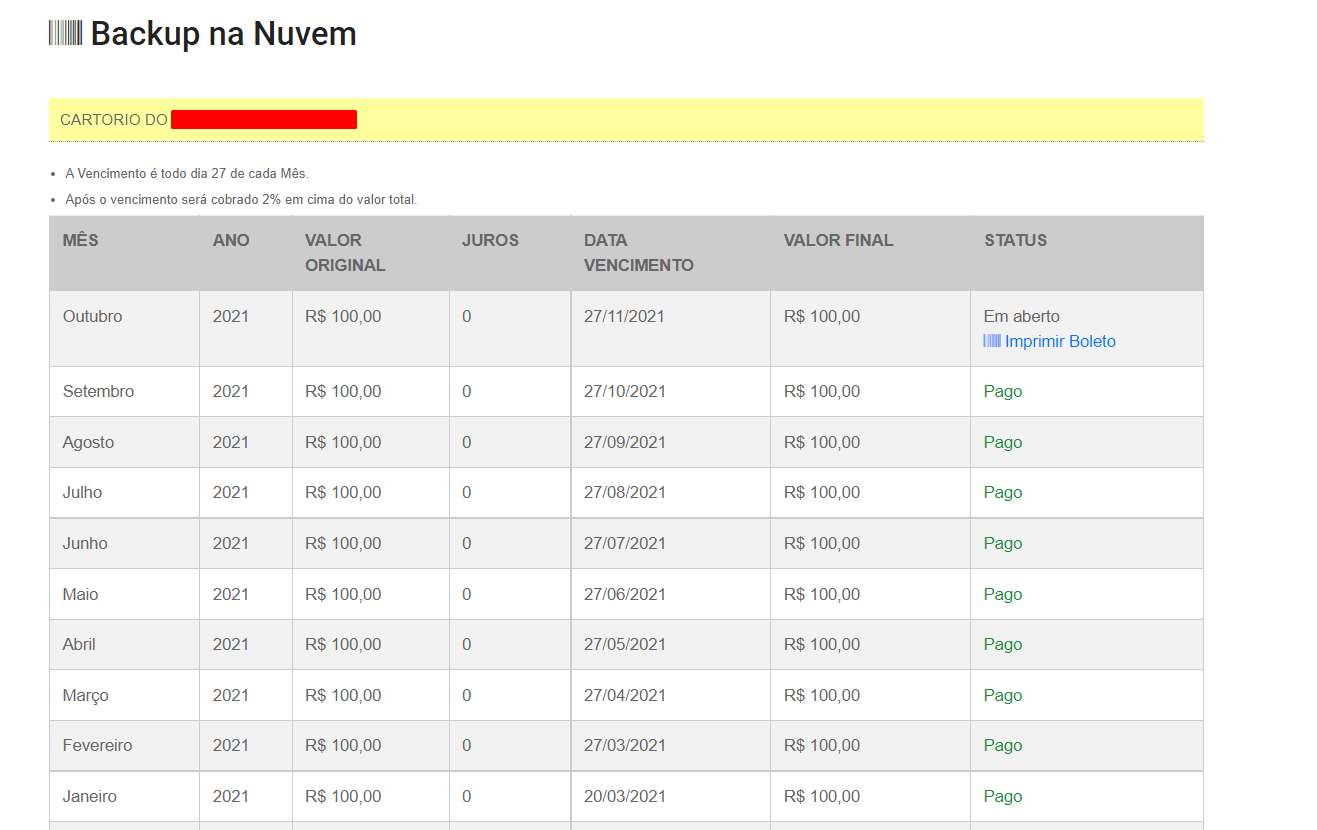Click the due date 27/10/2021
The height and width of the screenshot is (830, 1317).
pyautogui.click(x=624, y=391)
